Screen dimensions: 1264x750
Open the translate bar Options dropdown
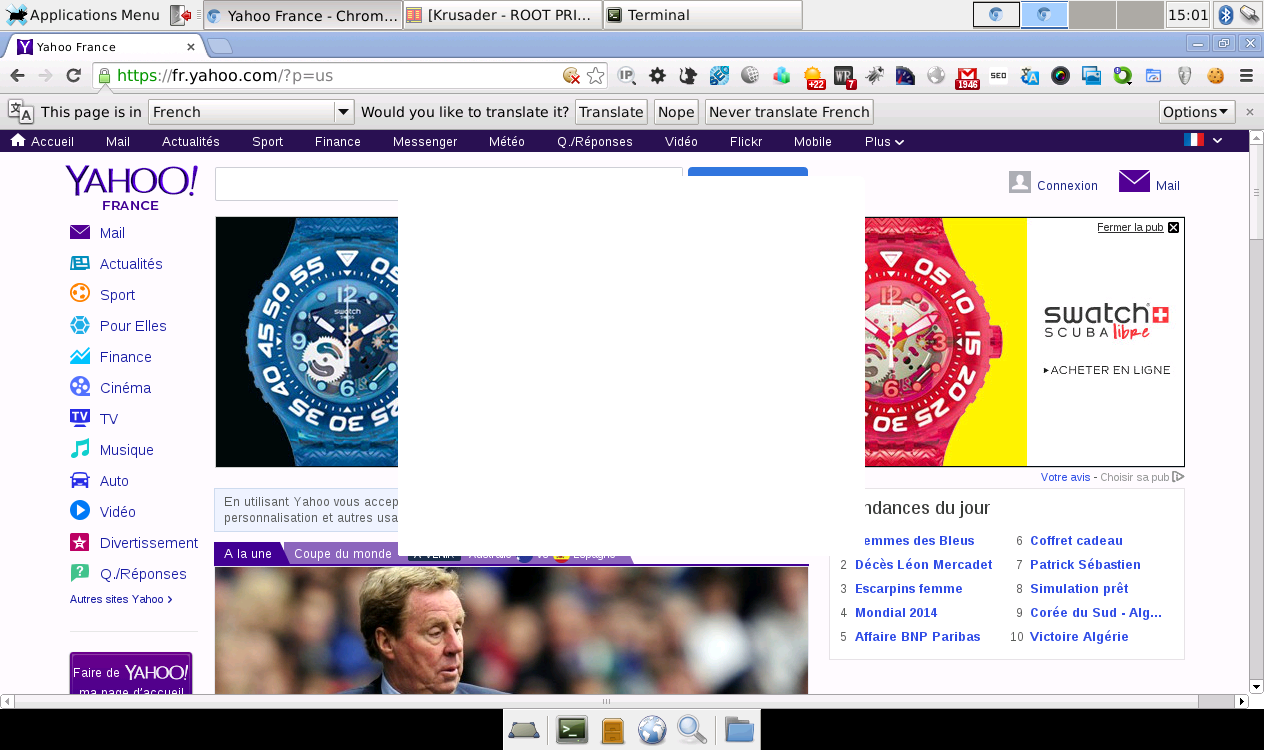click(x=1197, y=112)
